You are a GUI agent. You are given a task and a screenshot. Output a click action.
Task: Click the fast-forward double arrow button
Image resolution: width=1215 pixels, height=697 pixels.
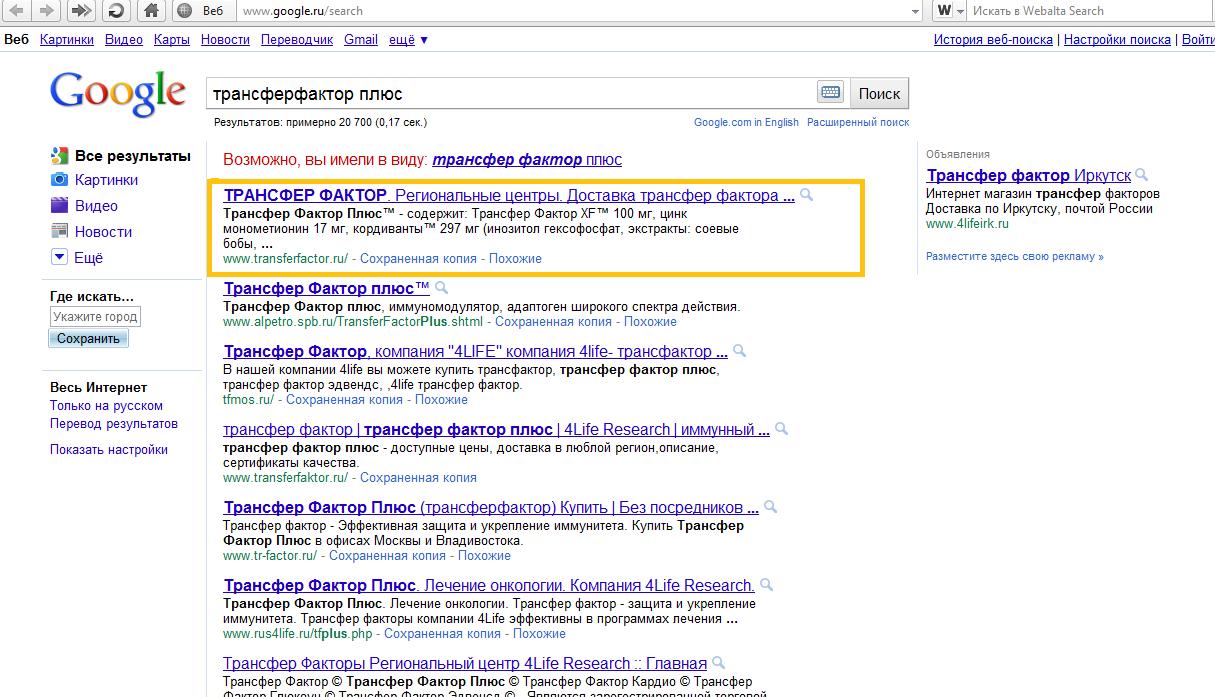click(x=82, y=11)
